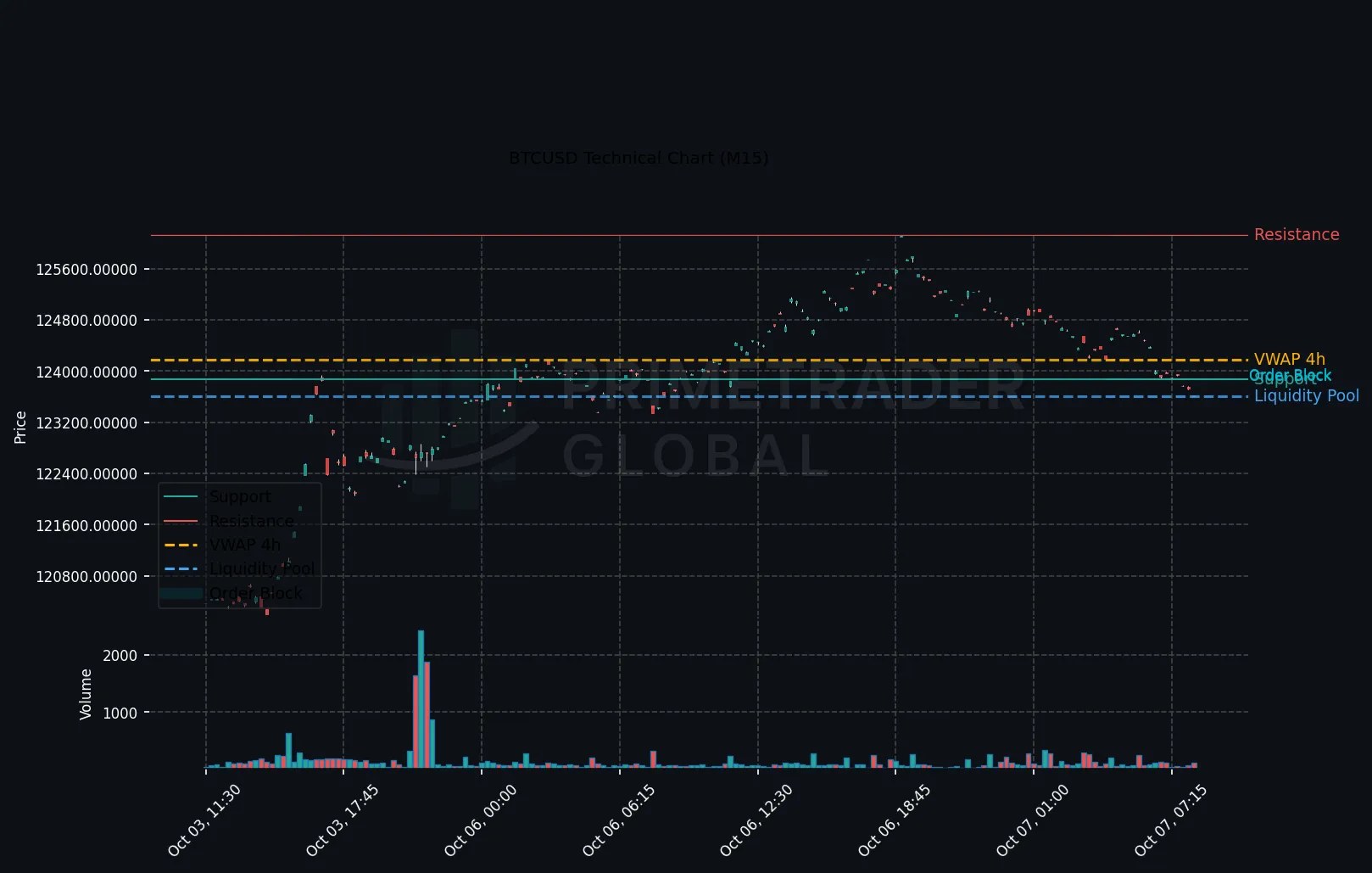The height and width of the screenshot is (873, 1372).
Task: Click the Oct 06, 00:00 time label
Action: (481, 820)
